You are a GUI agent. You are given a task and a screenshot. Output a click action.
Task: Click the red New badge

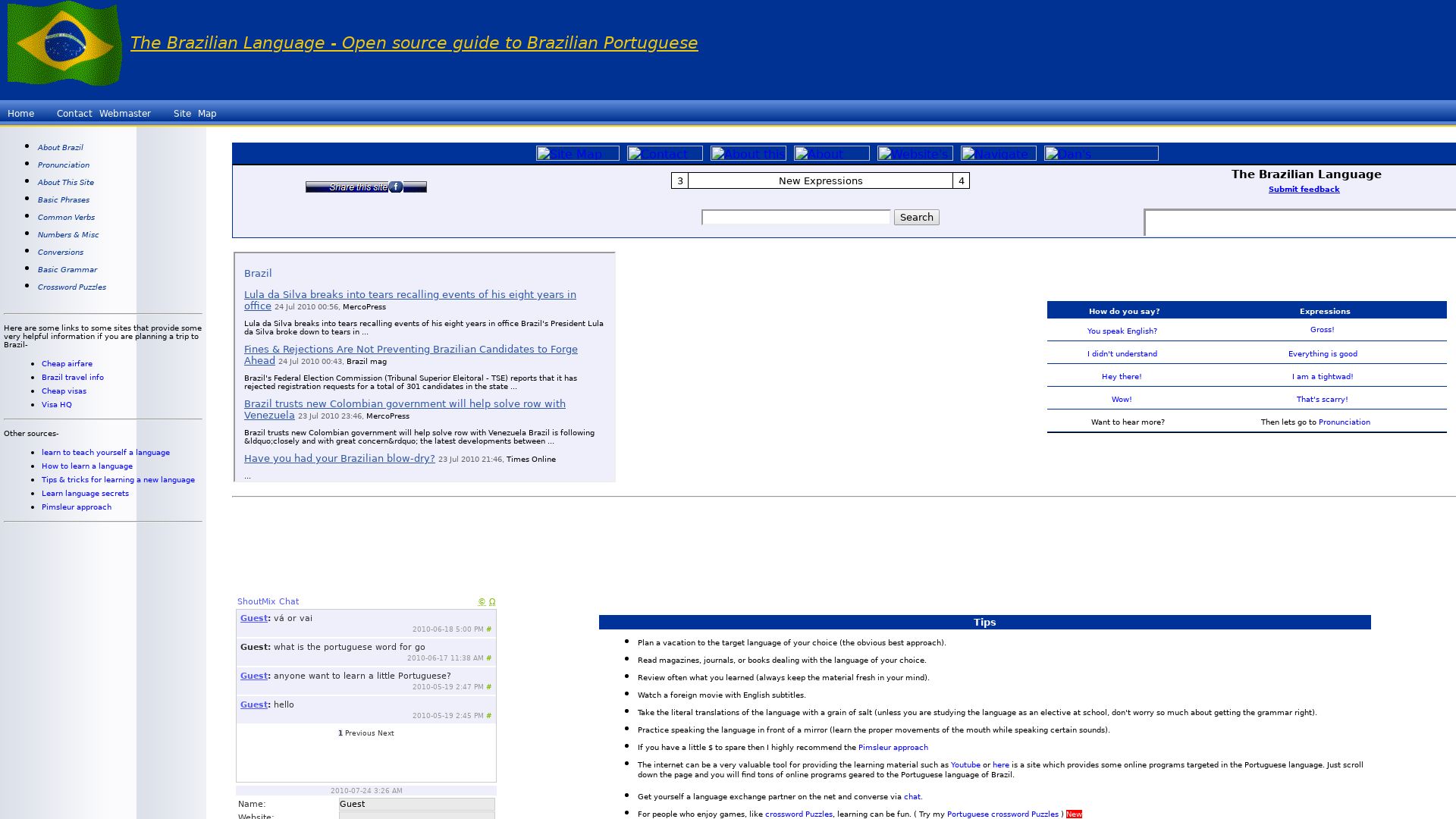tap(1074, 814)
